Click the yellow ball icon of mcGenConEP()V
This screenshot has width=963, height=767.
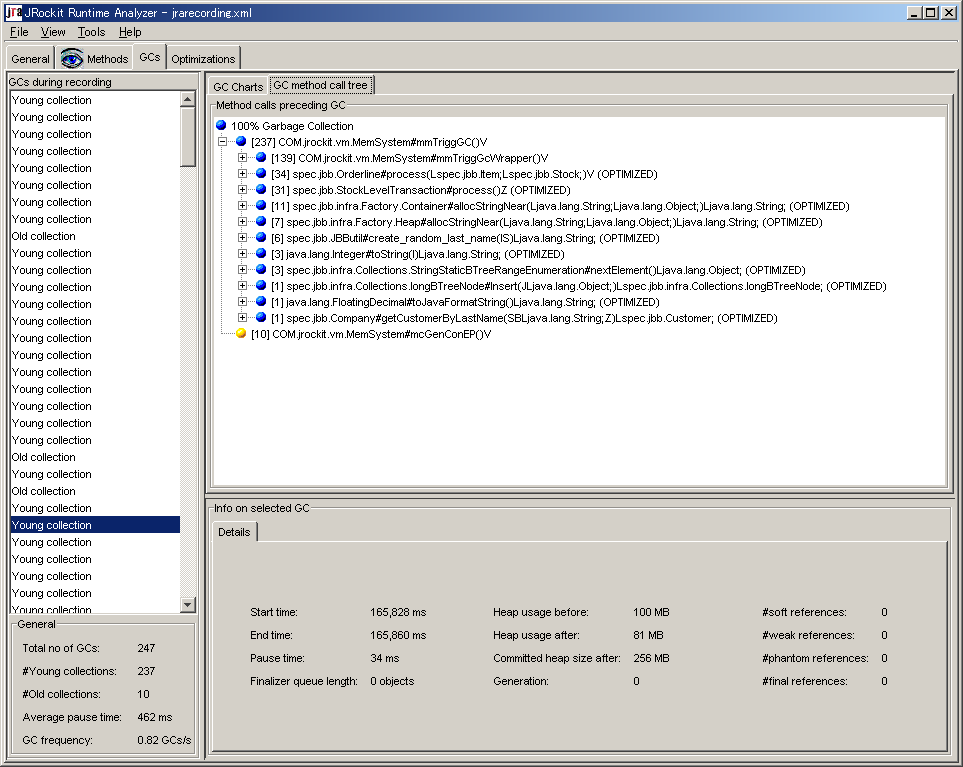(241, 333)
